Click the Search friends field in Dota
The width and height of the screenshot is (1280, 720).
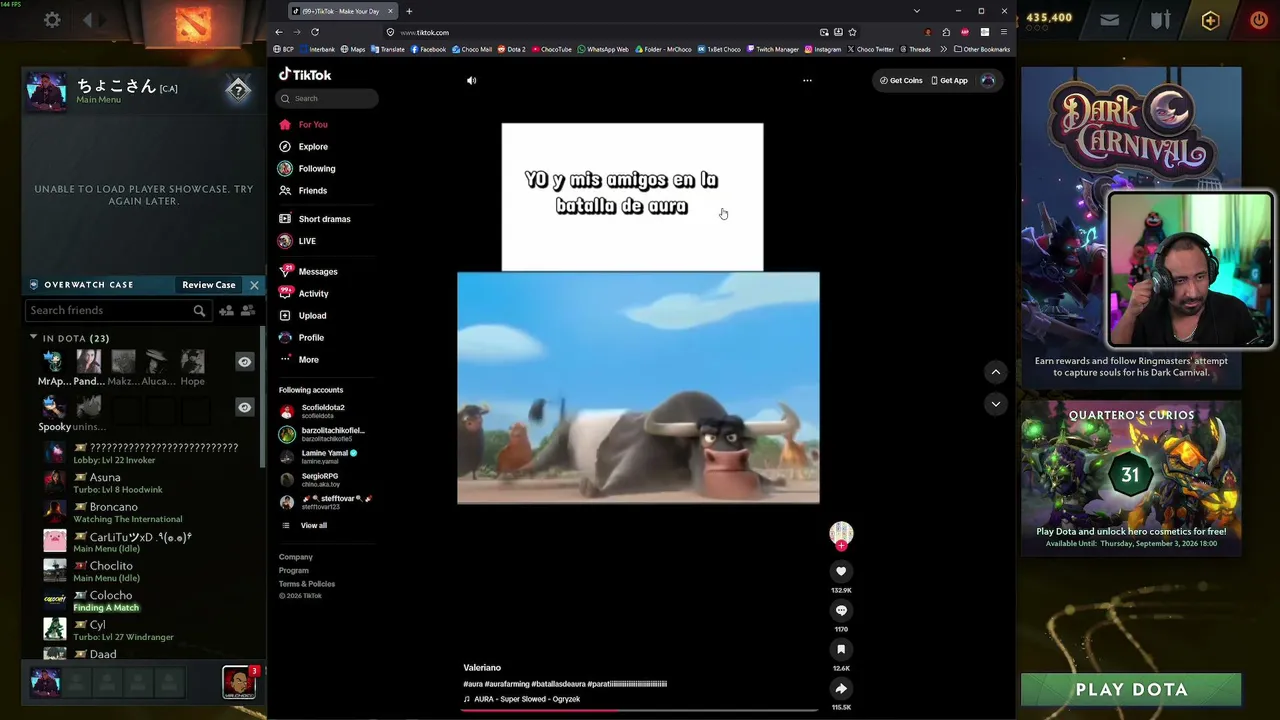point(117,311)
